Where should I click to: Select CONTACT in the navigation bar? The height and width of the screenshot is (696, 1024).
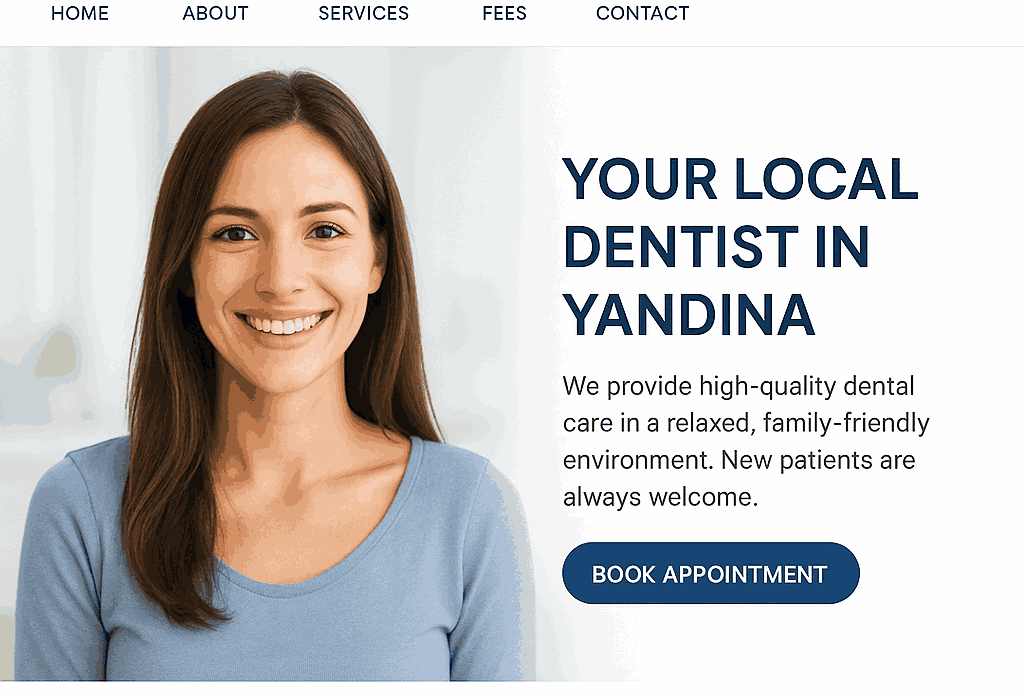643,13
